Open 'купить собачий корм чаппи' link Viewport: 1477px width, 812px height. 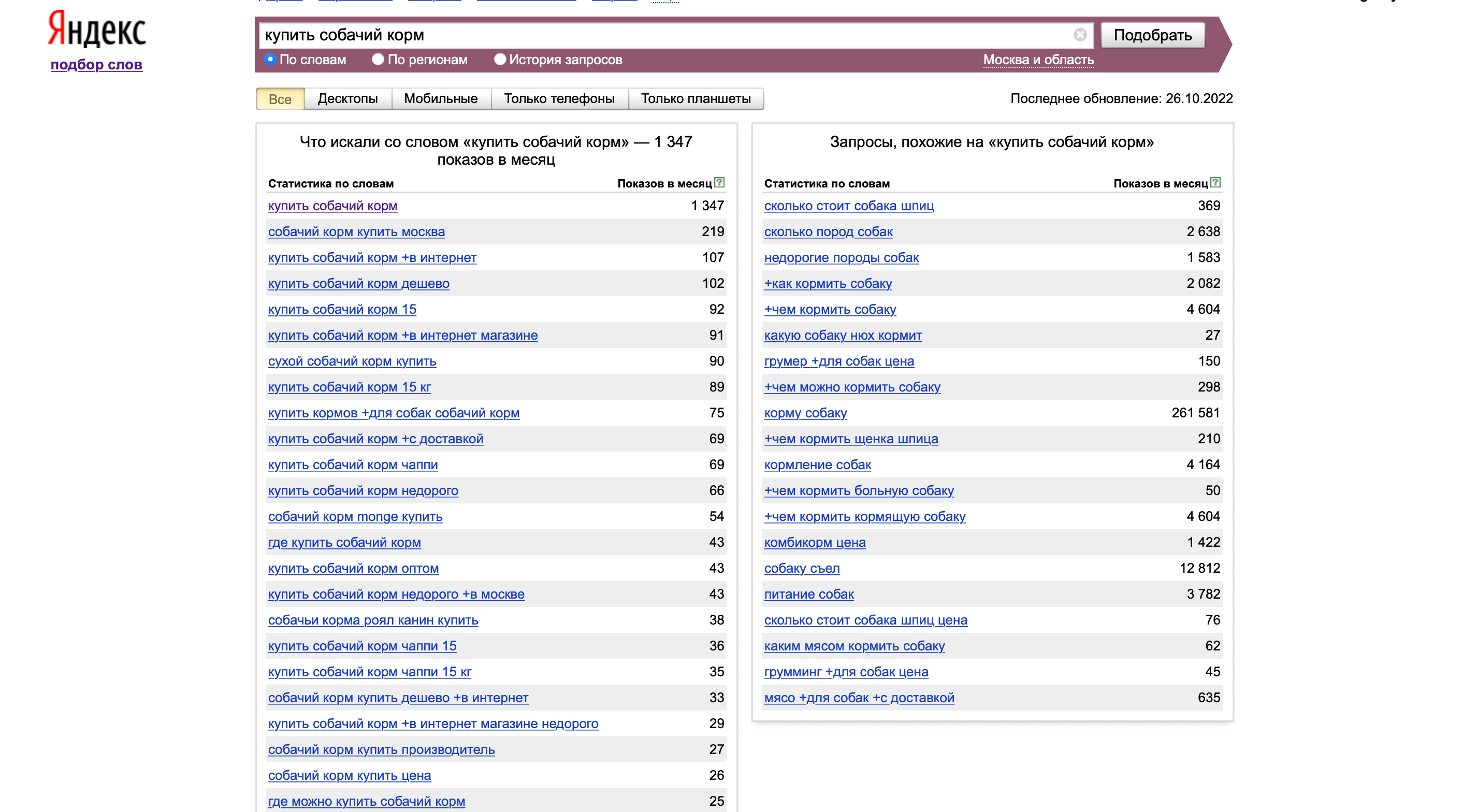(353, 465)
